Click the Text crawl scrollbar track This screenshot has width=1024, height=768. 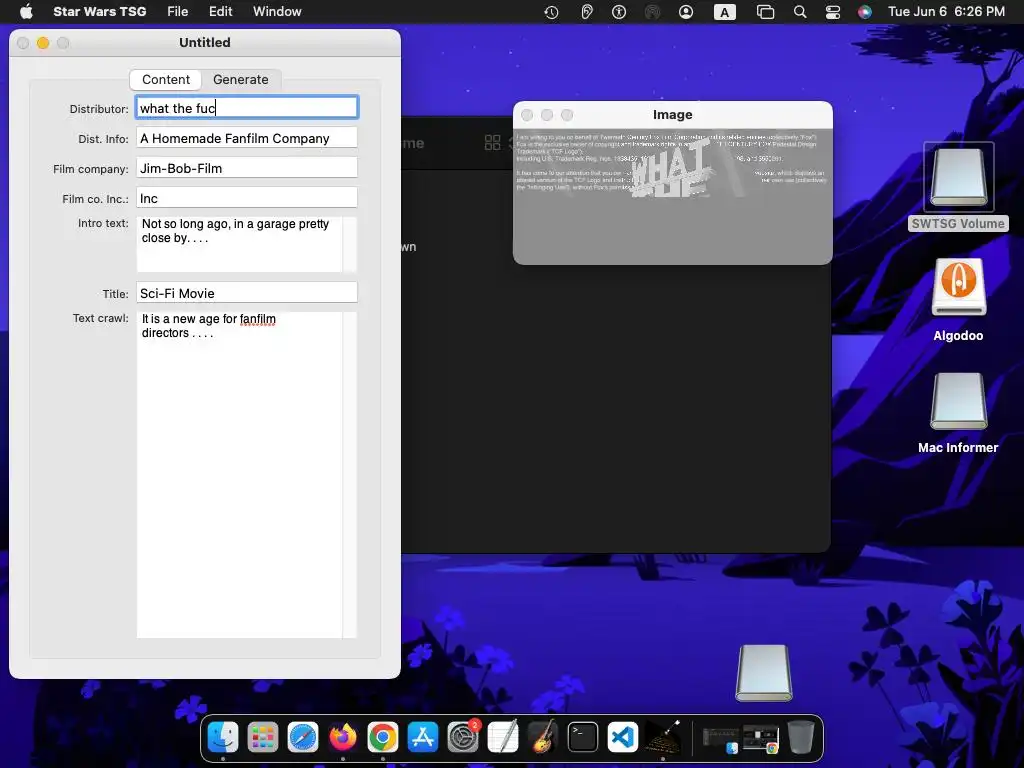coord(350,475)
